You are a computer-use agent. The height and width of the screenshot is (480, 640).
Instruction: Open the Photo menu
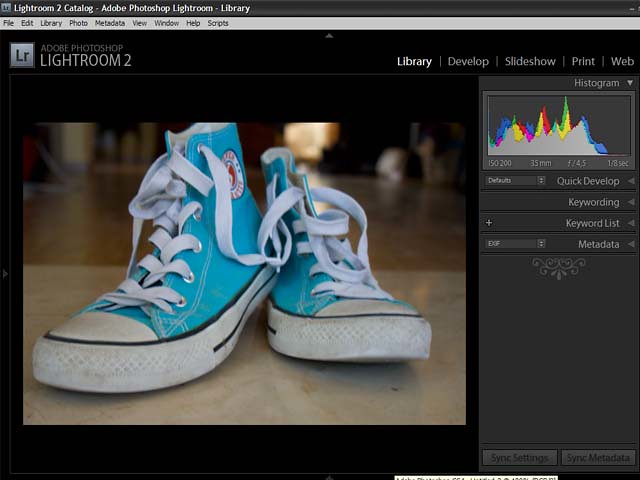pos(78,22)
